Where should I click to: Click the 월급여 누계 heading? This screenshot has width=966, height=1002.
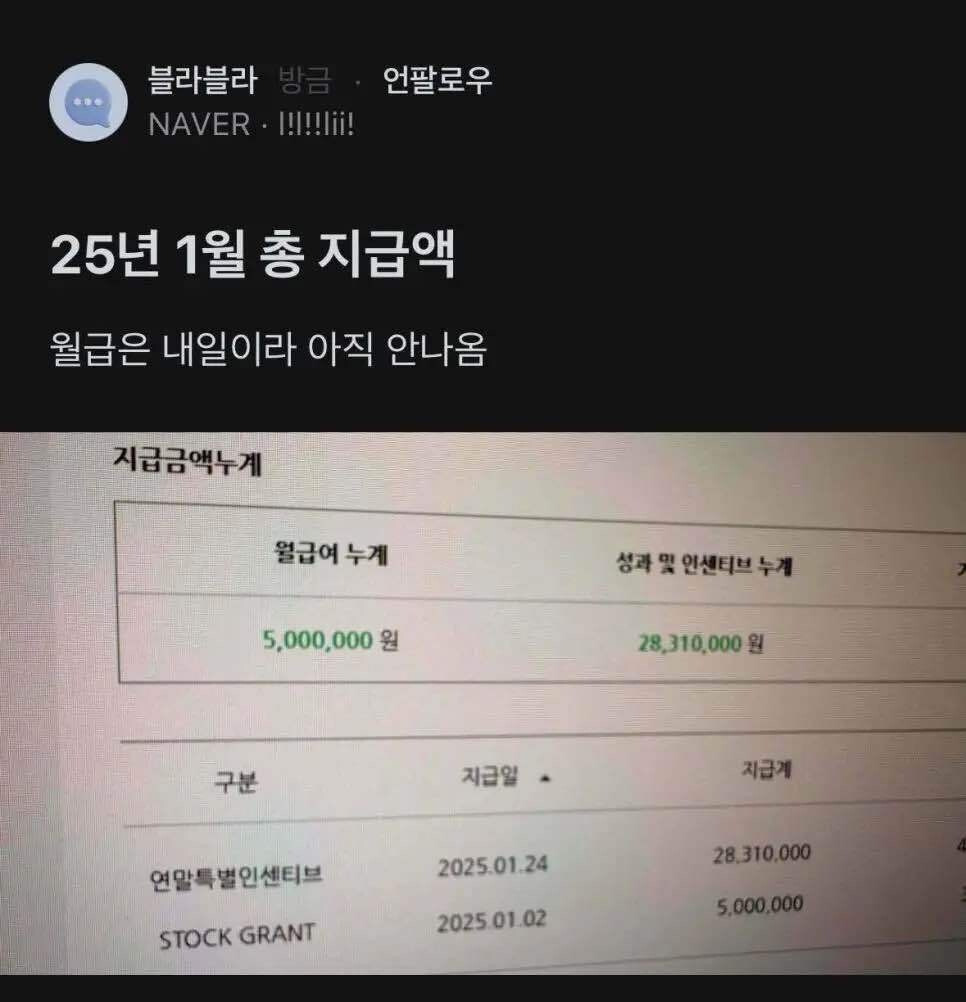[331, 552]
